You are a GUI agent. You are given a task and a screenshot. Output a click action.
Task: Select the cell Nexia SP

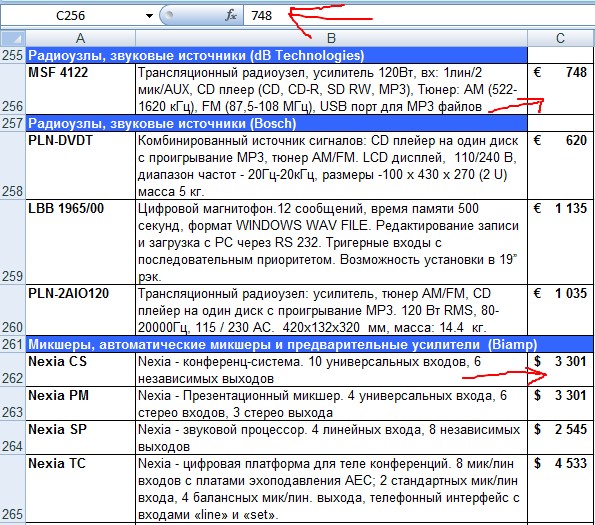pos(80,438)
